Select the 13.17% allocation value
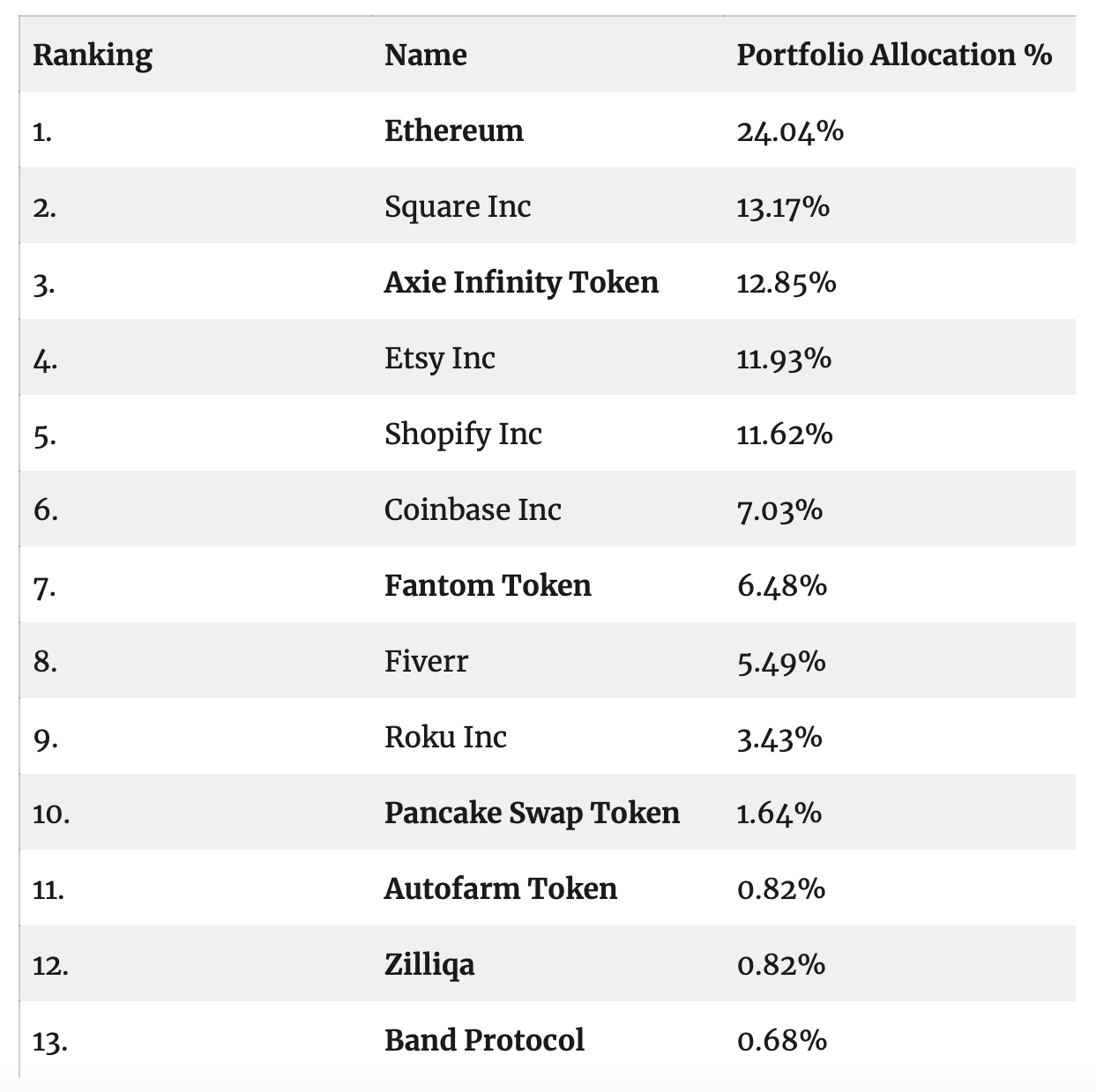This screenshot has width=1096, height=1092. click(x=783, y=207)
